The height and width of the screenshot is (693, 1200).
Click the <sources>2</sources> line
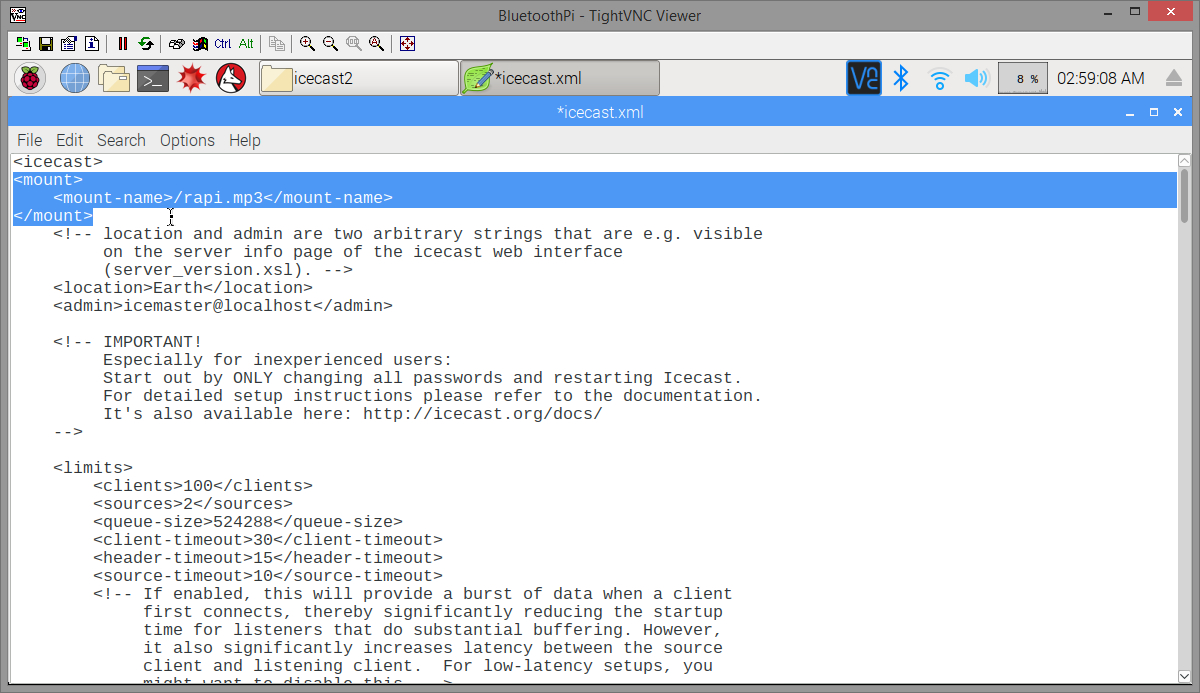click(x=193, y=504)
